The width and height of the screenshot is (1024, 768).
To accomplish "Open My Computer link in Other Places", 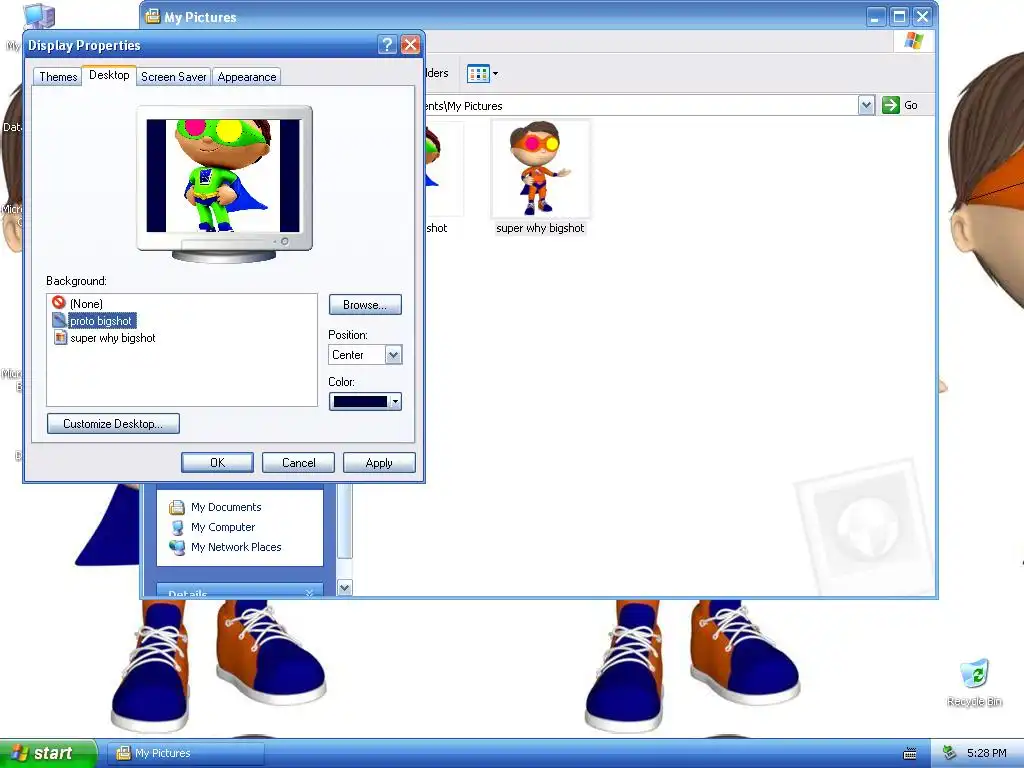I will tap(223, 527).
